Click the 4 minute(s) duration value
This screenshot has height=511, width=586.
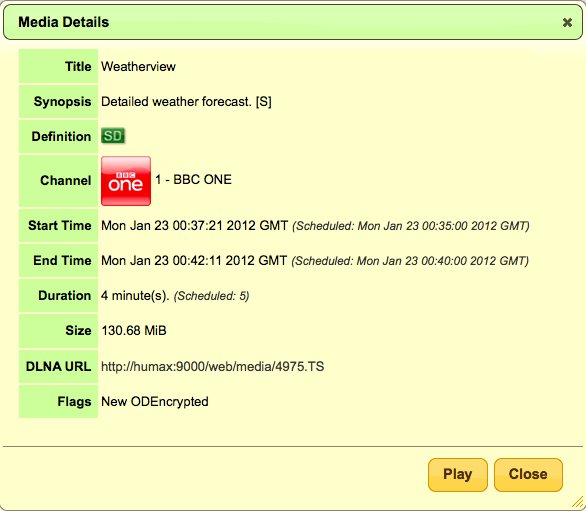pos(135,296)
